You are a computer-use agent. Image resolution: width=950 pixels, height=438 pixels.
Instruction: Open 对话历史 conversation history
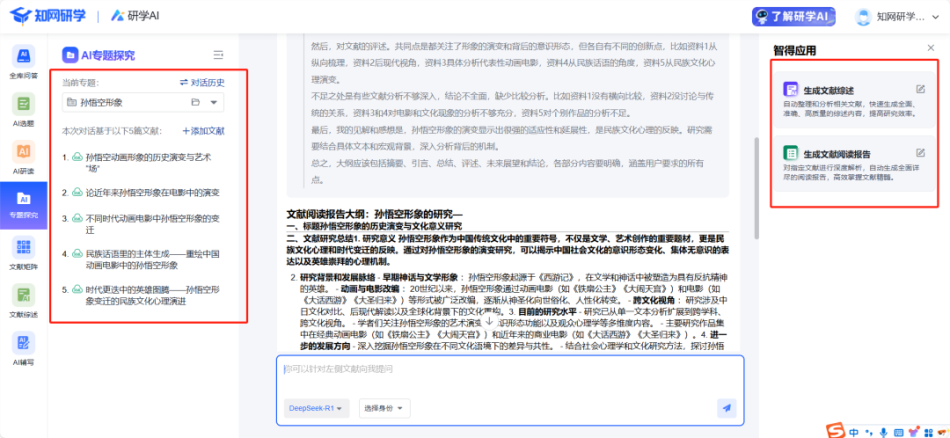coord(202,82)
